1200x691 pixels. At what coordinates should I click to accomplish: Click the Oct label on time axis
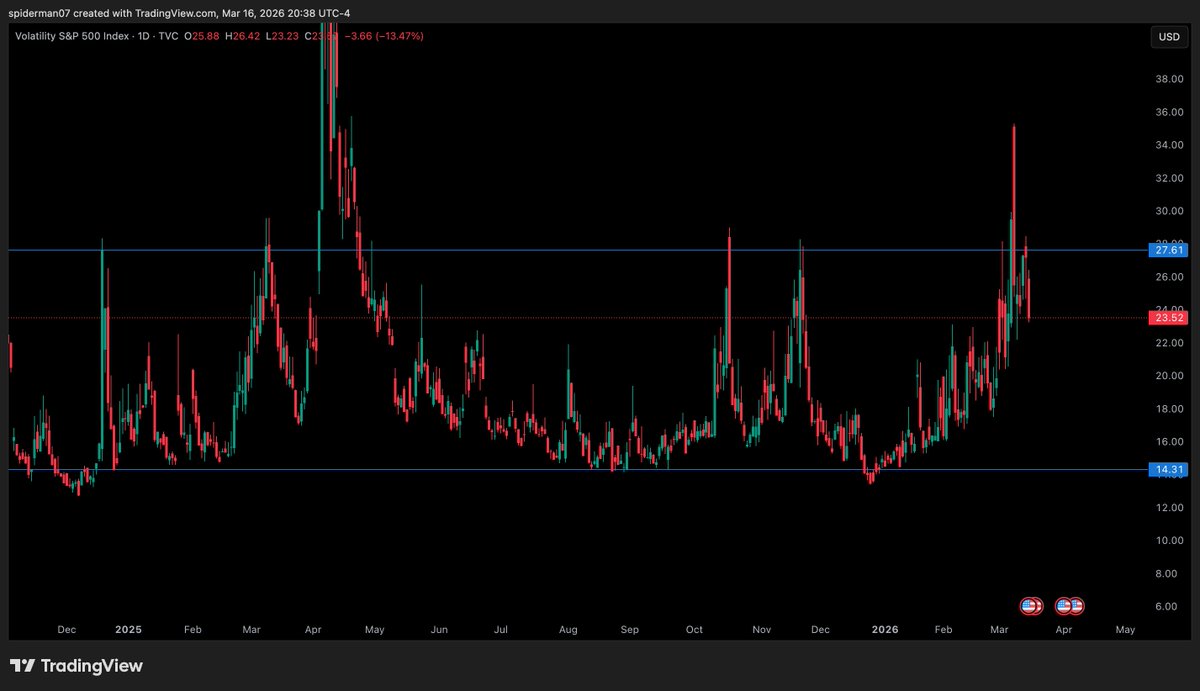(x=694, y=630)
